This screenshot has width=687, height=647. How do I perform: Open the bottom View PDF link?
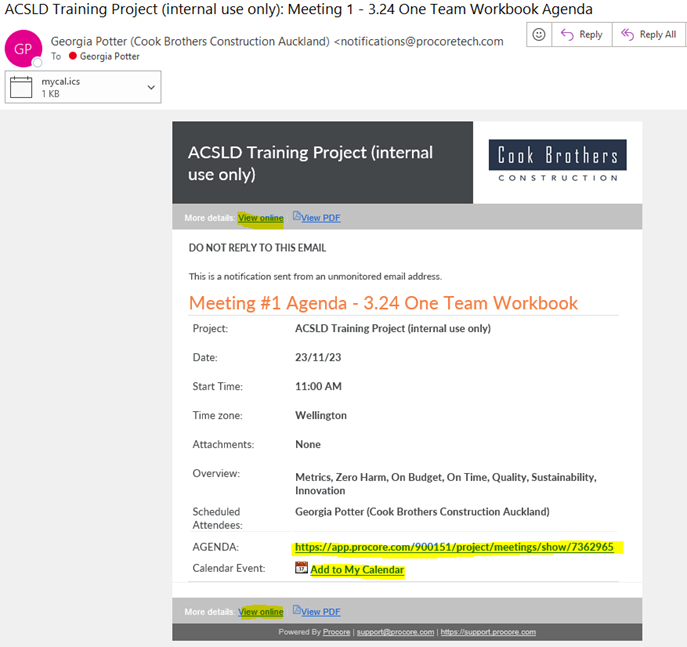[321, 612]
